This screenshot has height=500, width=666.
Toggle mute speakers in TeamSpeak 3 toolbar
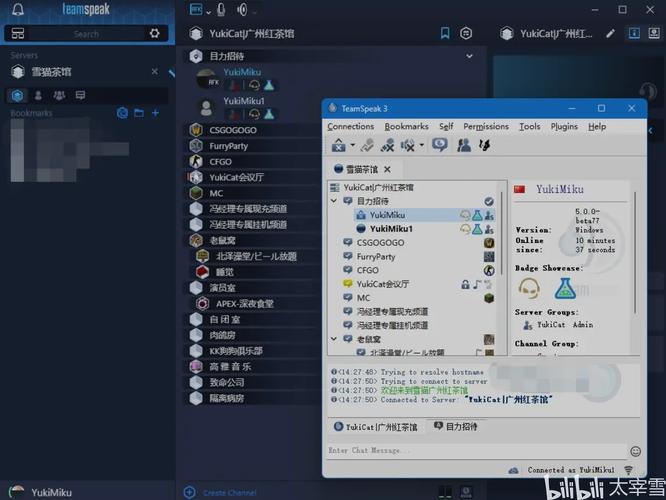407,145
